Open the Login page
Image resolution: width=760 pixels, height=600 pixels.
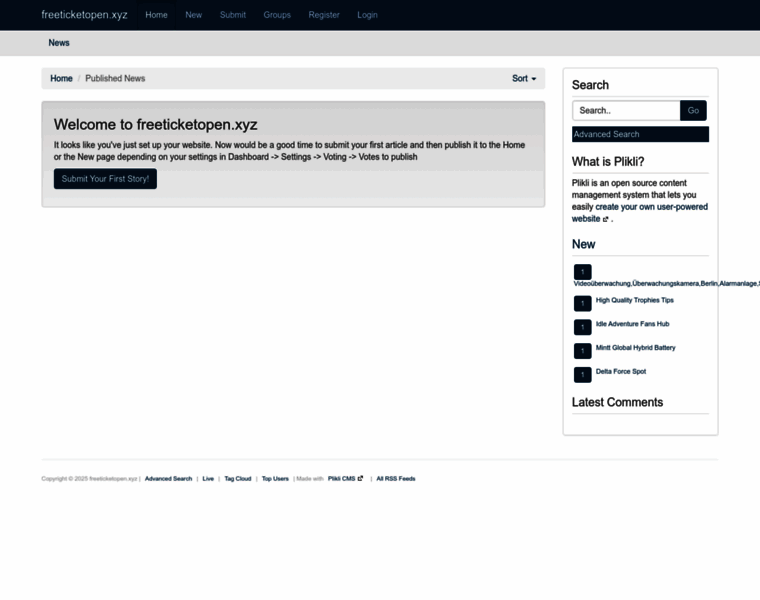367,15
